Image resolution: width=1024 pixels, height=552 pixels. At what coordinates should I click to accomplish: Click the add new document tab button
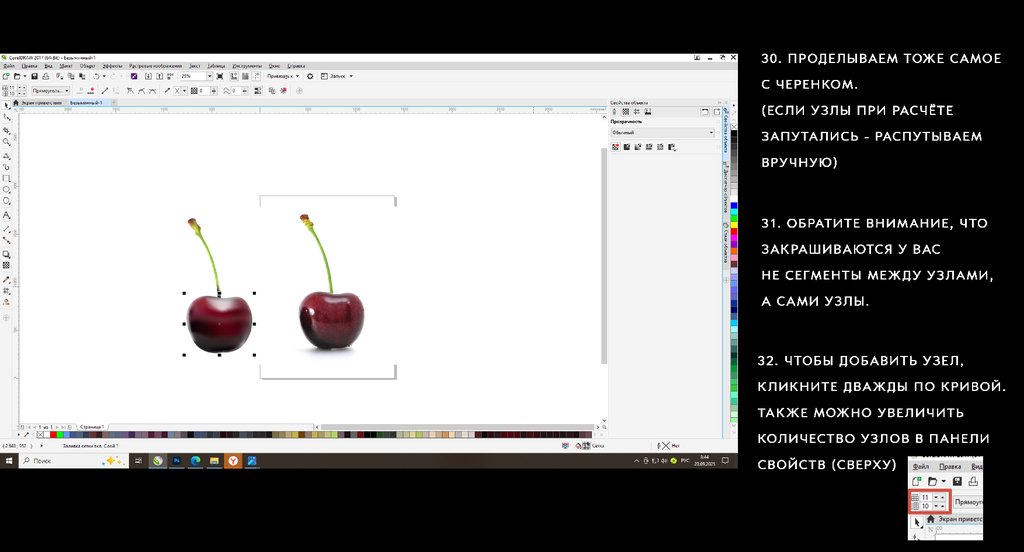(114, 103)
